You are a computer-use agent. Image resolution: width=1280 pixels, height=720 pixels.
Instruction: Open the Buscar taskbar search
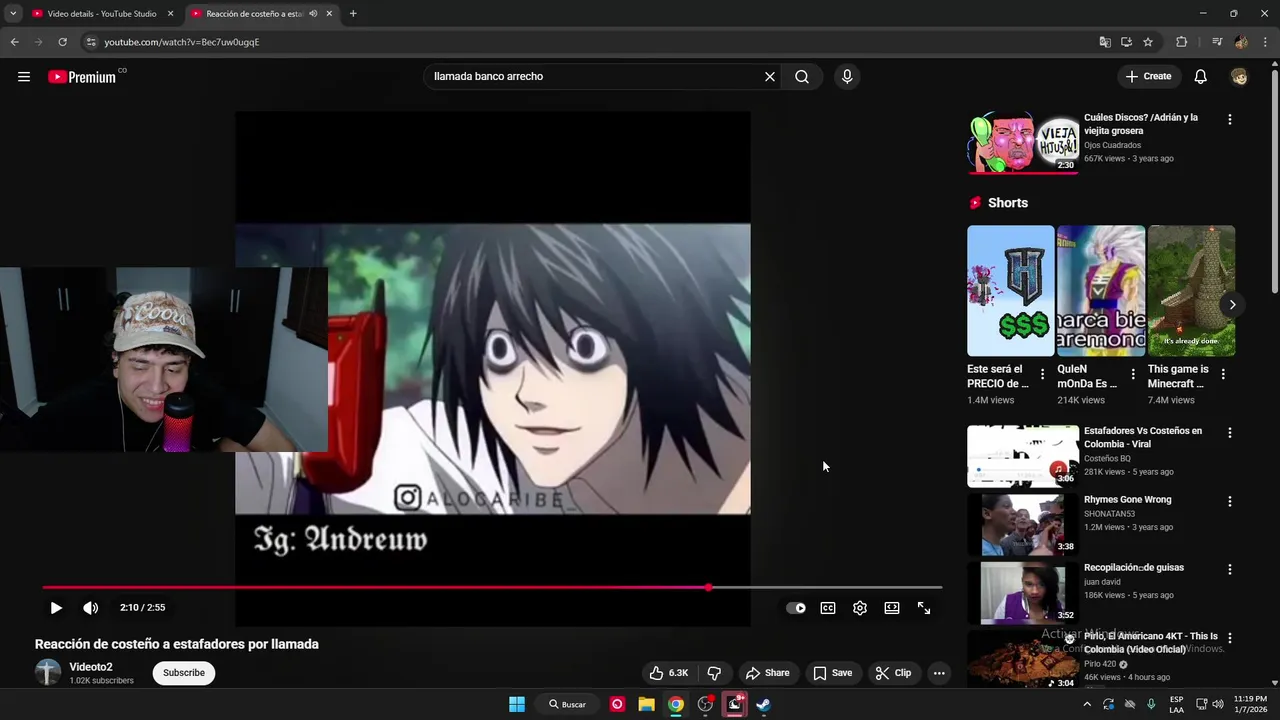[x=567, y=704]
